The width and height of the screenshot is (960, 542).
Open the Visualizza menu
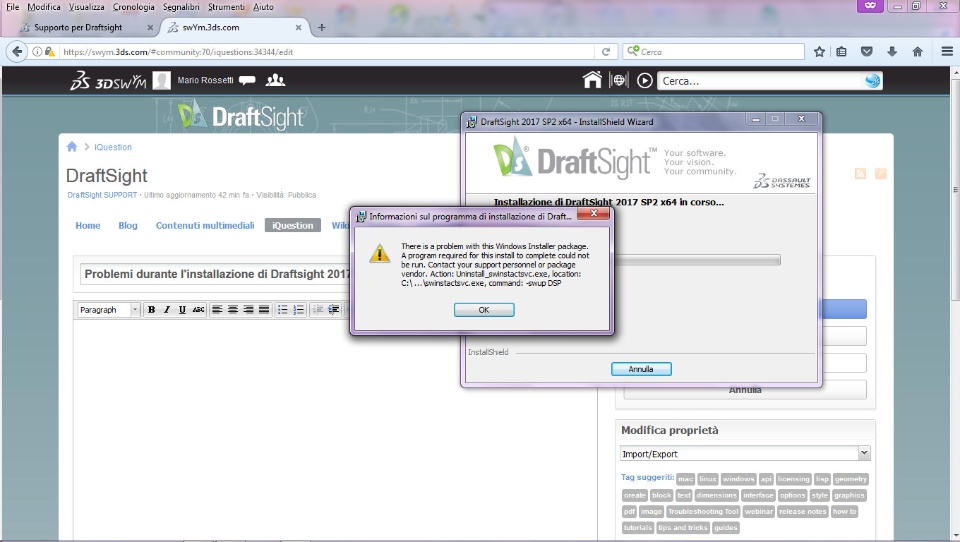point(86,7)
